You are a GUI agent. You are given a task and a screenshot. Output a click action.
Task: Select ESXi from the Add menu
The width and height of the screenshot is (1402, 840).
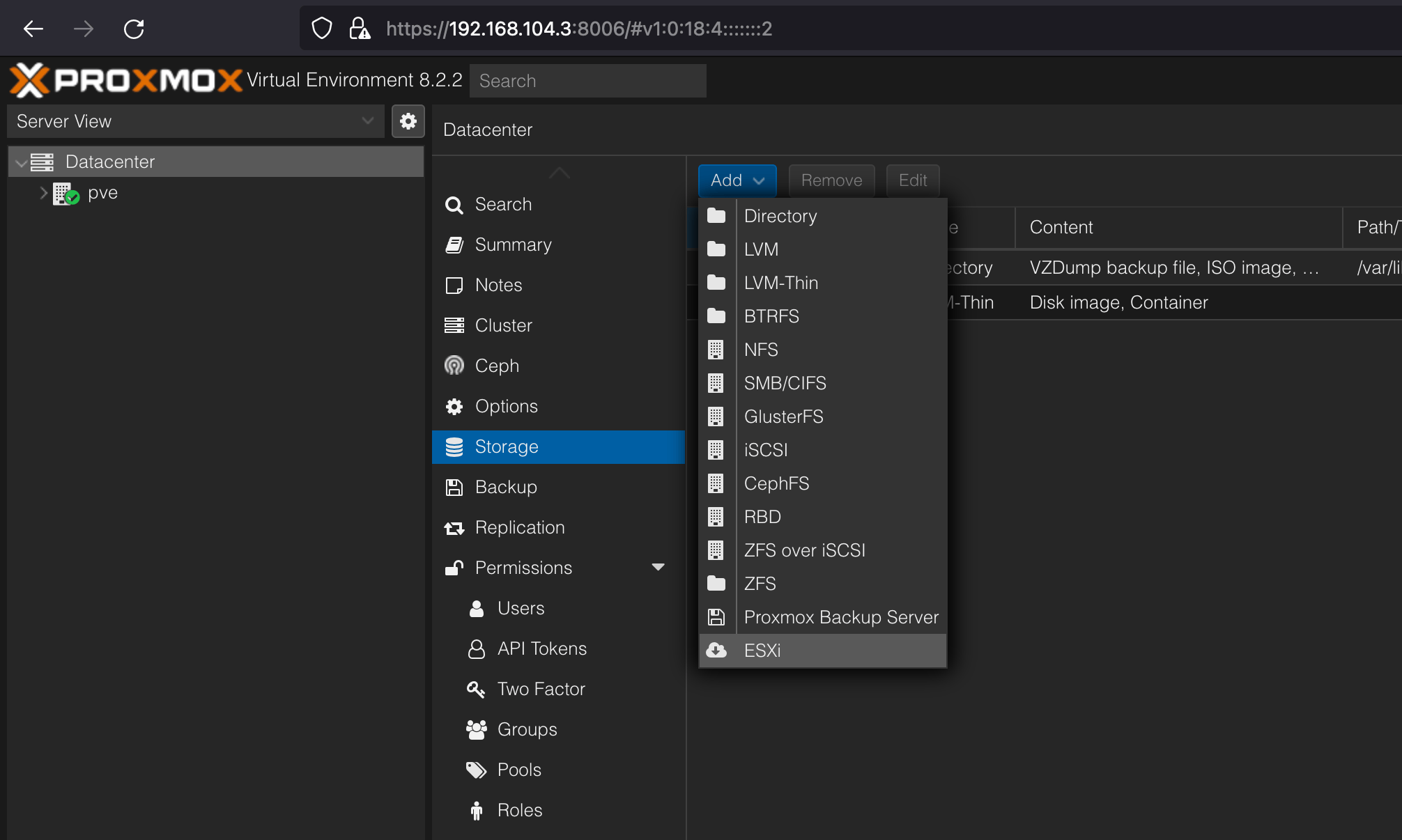tap(763, 651)
